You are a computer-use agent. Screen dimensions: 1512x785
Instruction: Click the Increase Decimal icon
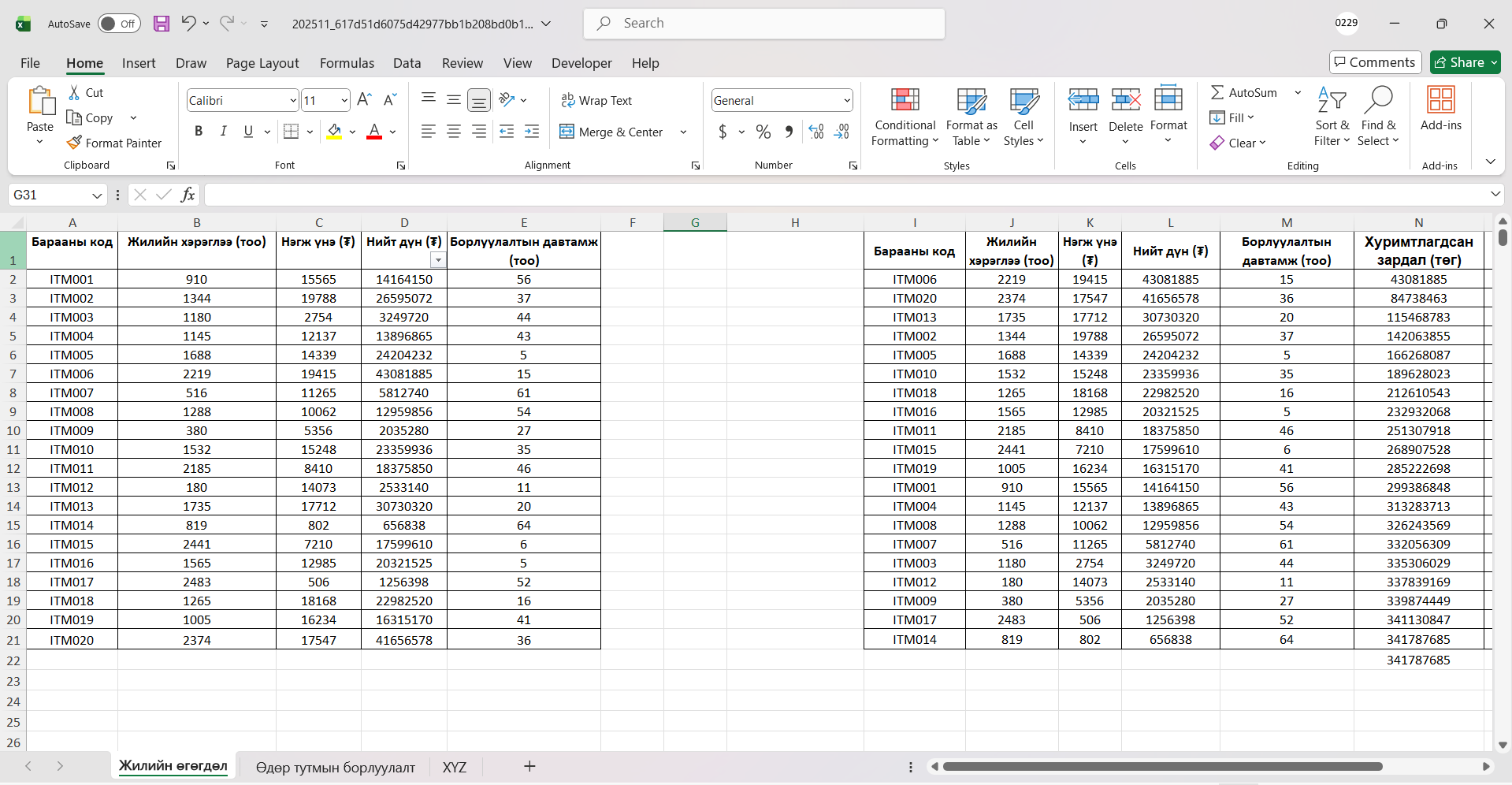[816, 132]
